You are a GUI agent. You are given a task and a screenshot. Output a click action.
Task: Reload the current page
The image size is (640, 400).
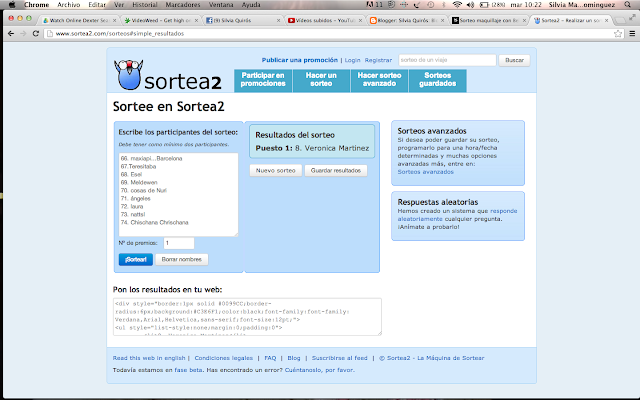(36, 33)
